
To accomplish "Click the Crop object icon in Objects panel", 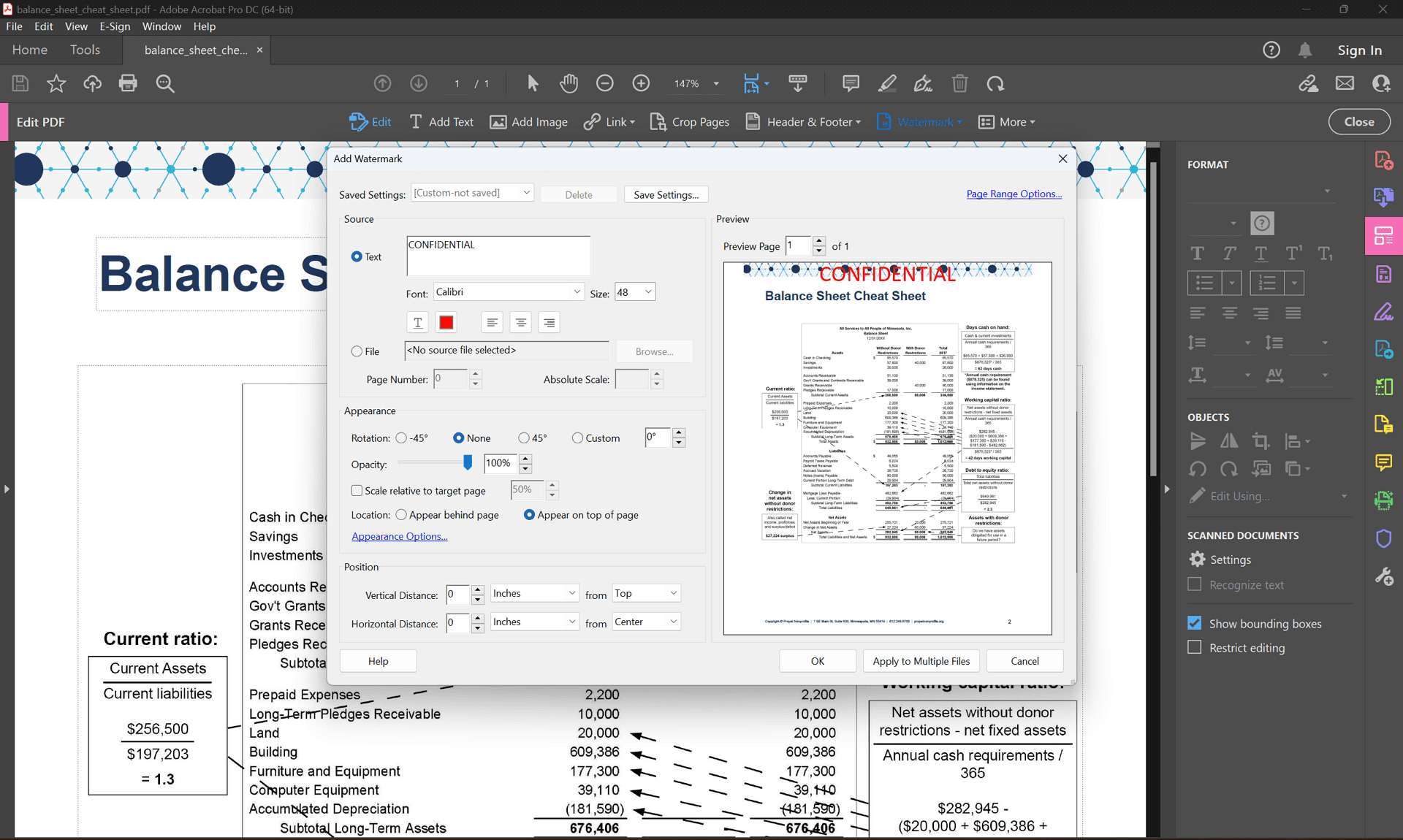I will pos(1261,441).
